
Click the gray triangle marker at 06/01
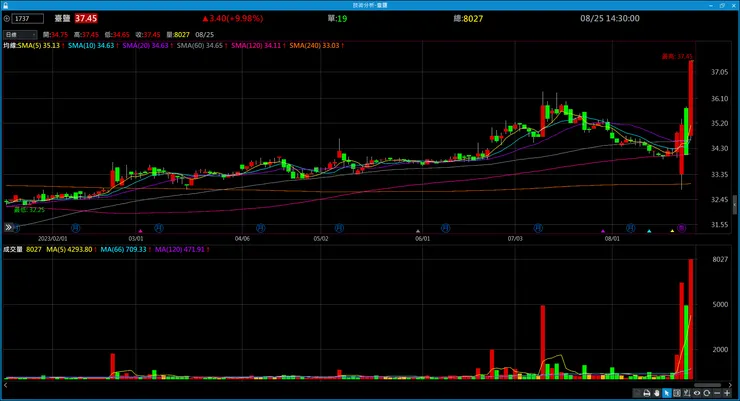418,231
